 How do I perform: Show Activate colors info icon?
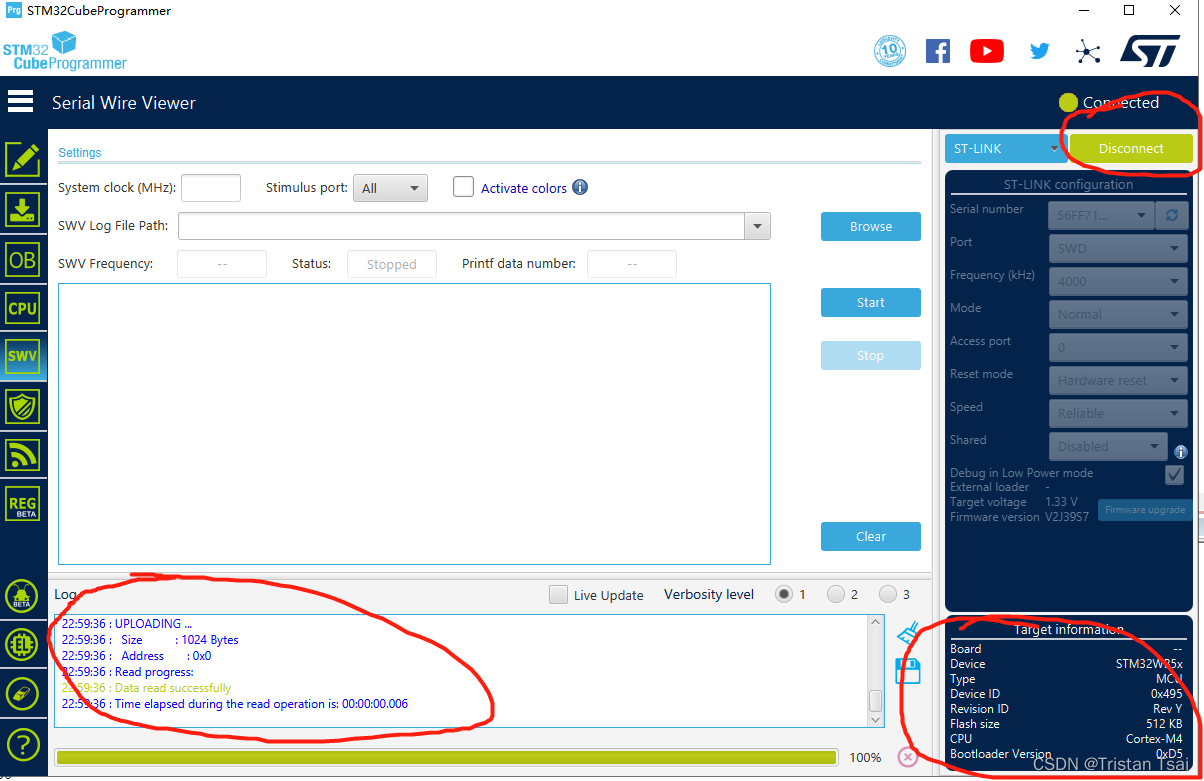tap(580, 187)
